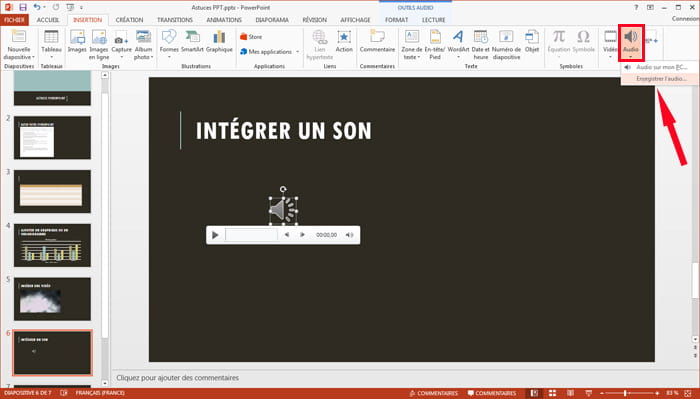Fit slide to current window icon
This screenshot has width=700, height=399.
(x=688, y=393)
